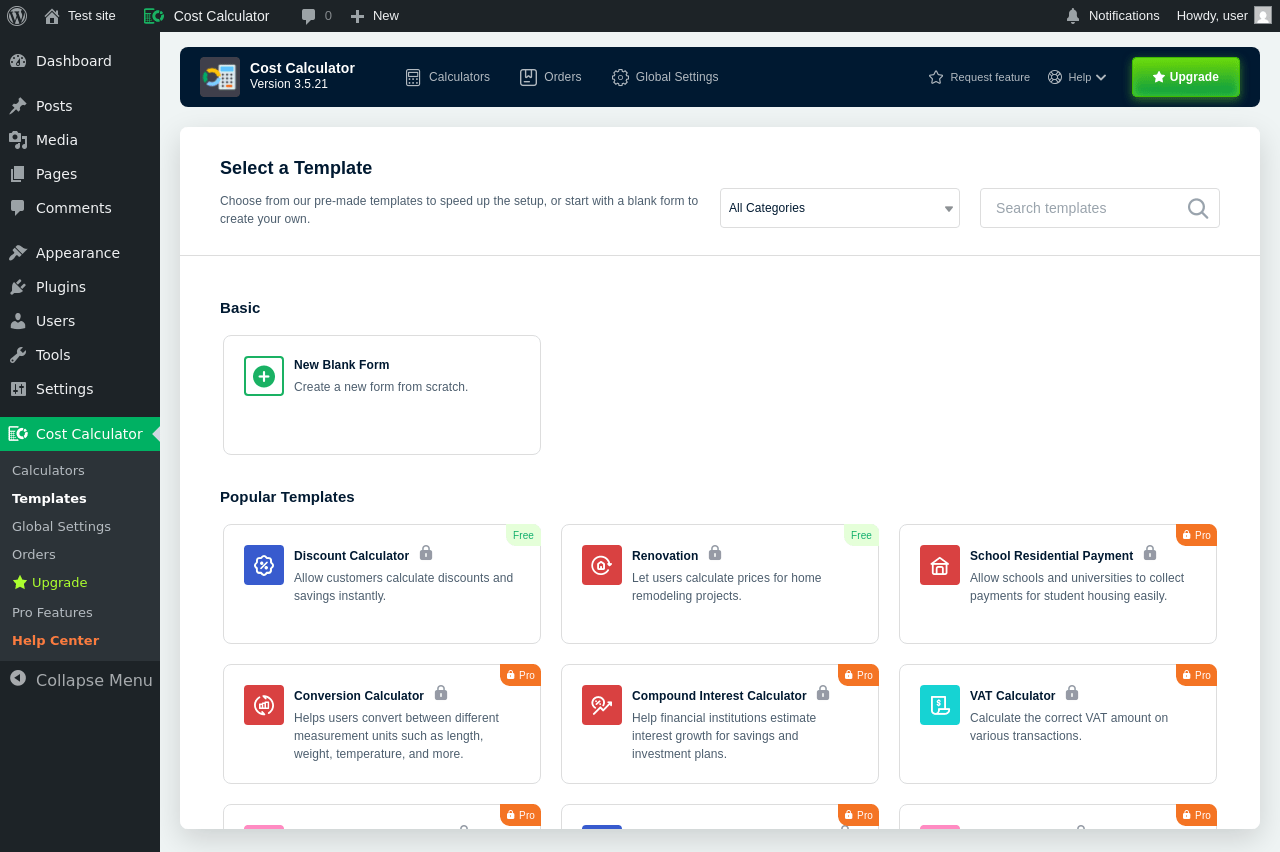Click Howdy, user account text
The image size is (1280, 852).
tap(1212, 16)
